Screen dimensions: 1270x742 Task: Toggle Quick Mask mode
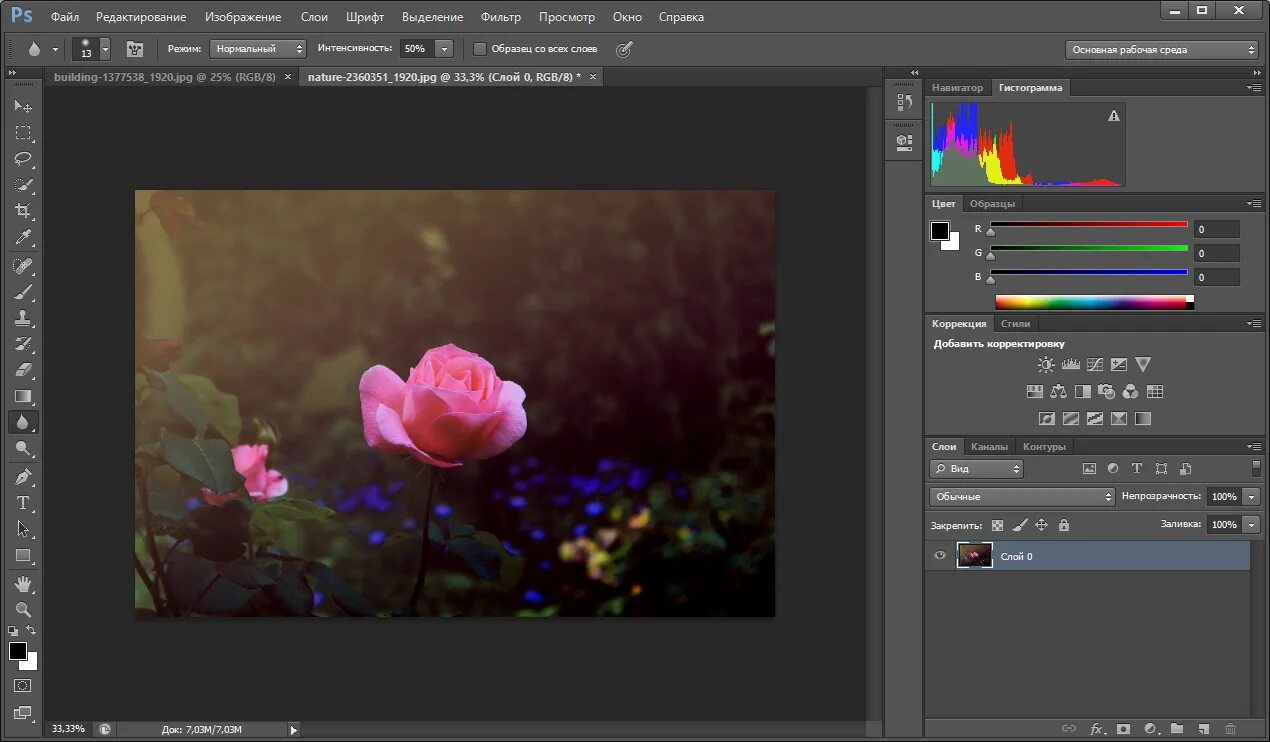pos(23,686)
